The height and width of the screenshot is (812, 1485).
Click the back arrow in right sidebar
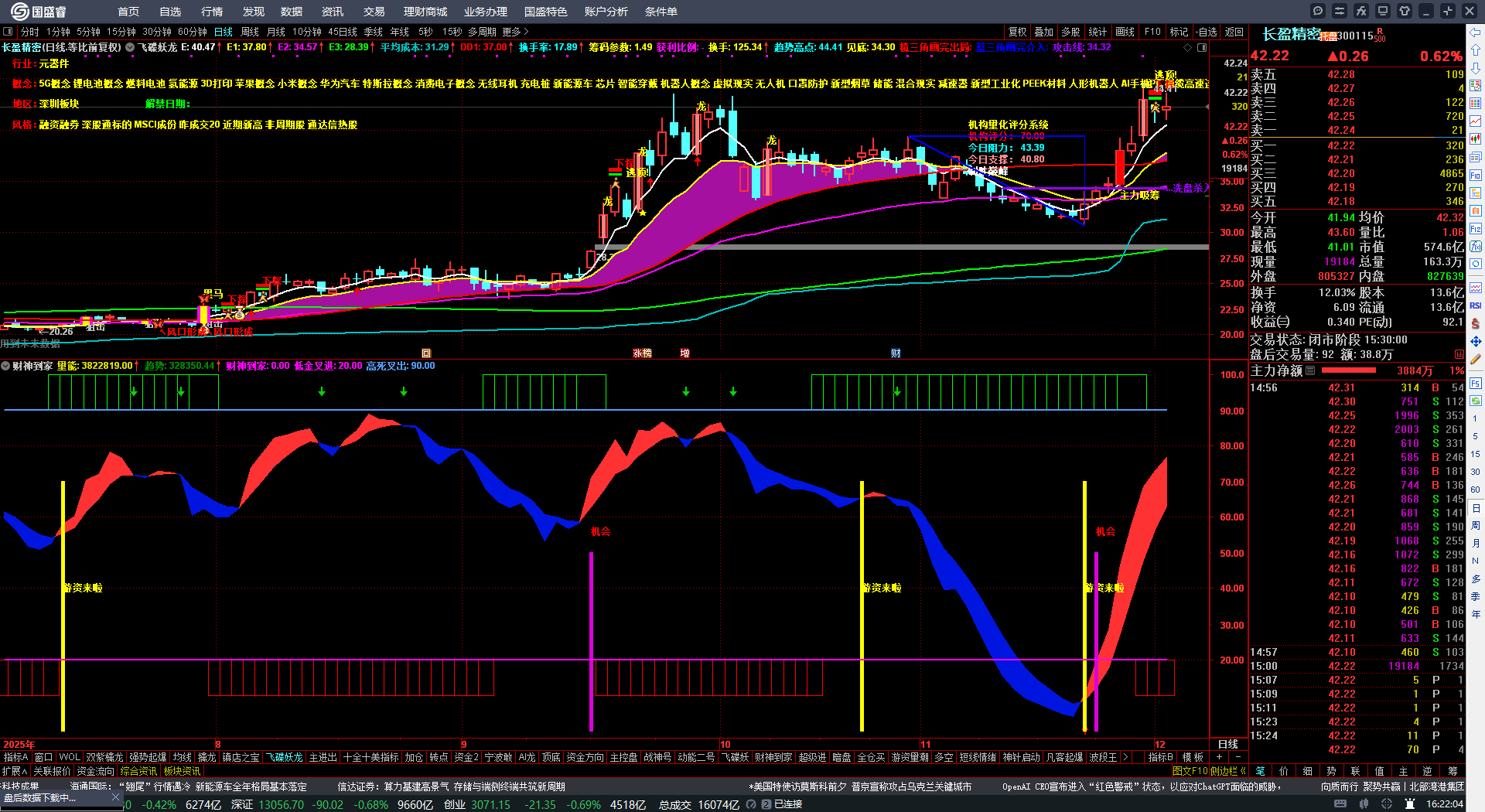click(x=1476, y=32)
